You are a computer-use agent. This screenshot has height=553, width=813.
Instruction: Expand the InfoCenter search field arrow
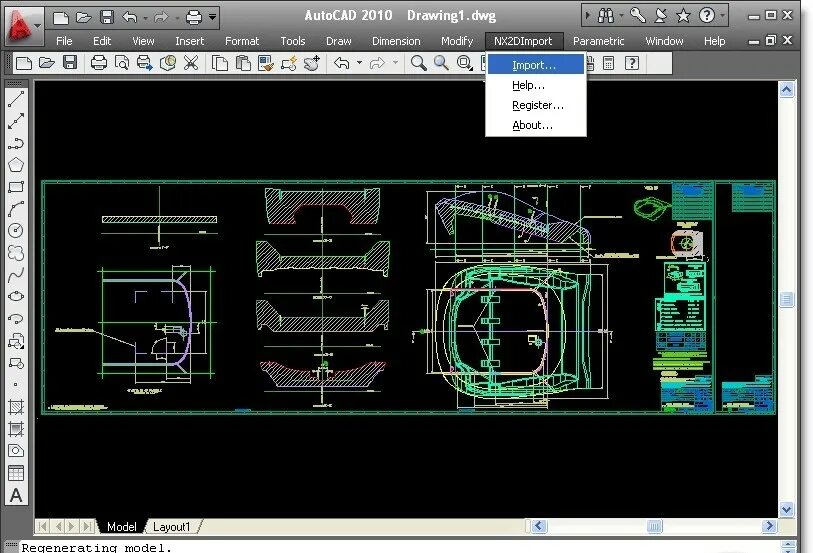(x=587, y=16)
